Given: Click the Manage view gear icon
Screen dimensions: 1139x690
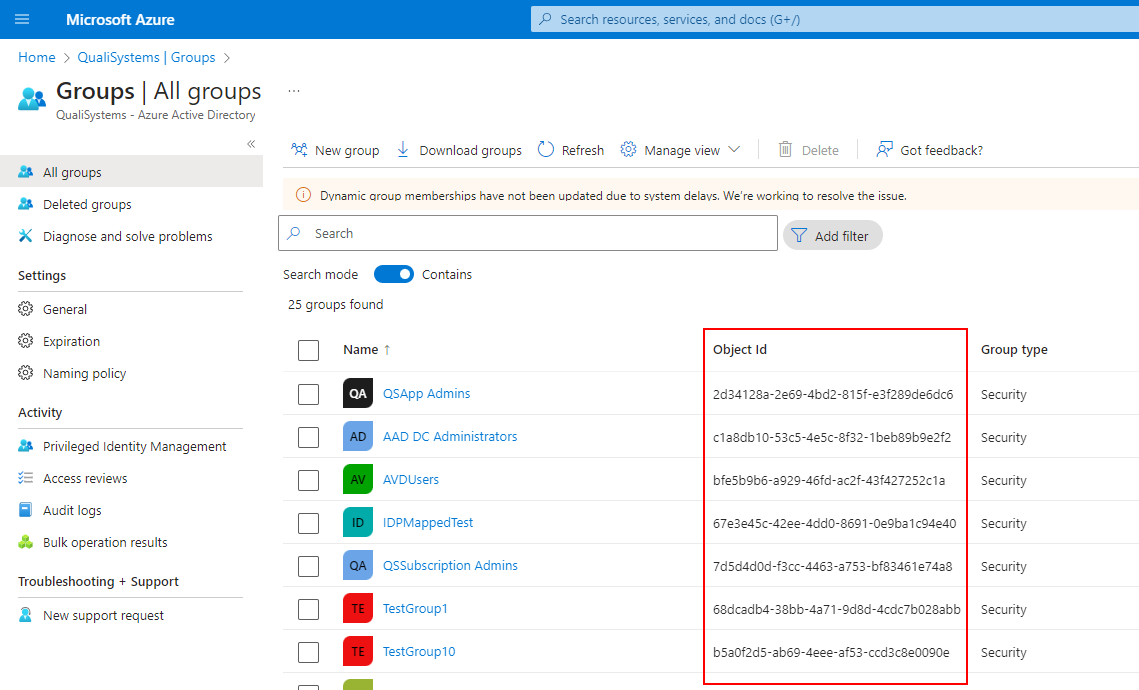Looking at the screenshot, I should point(628,150).
